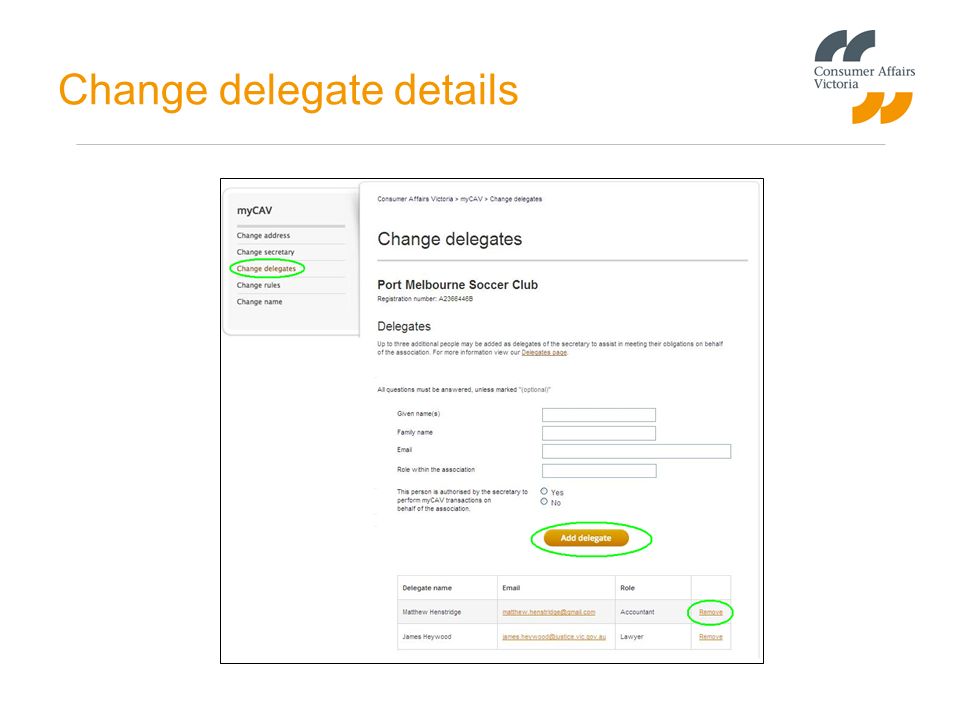Click myCAV breadcrumb link
The height and width of the screenshot is (720, 960).
[x=471, y=199]
